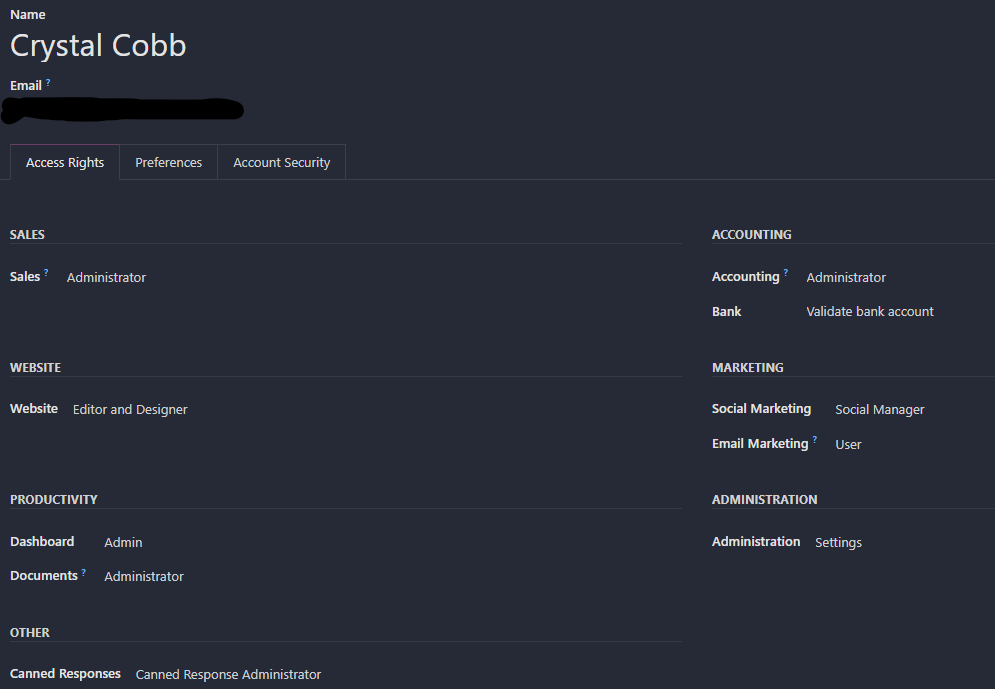This screenshot has height=689, width=995.
Task: Select the Access Rights tab
Action: (x=65, y=163)
